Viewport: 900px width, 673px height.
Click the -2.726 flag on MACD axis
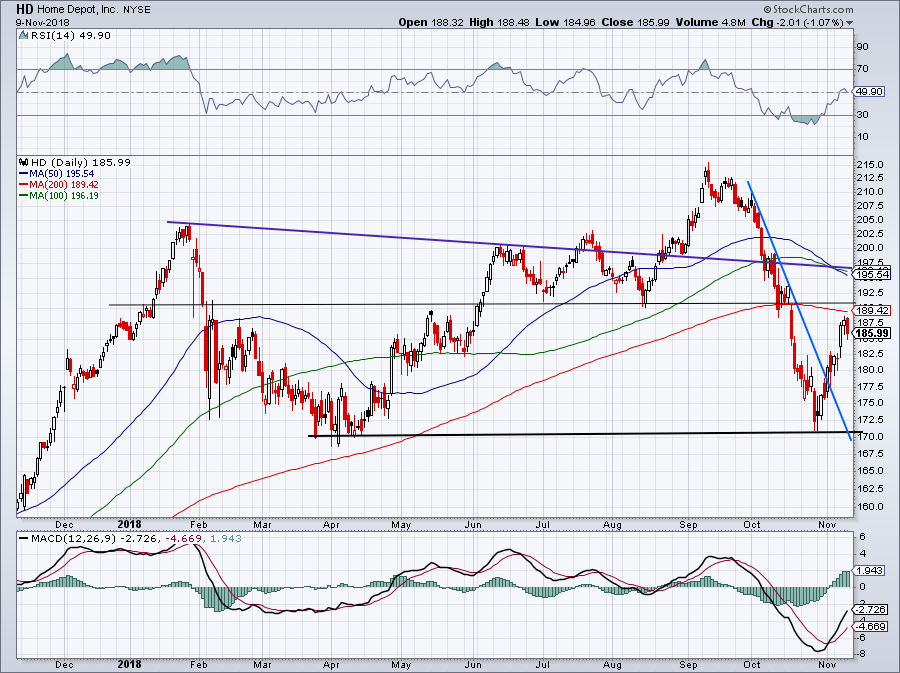pyautogui.click(x=871, y=609)
